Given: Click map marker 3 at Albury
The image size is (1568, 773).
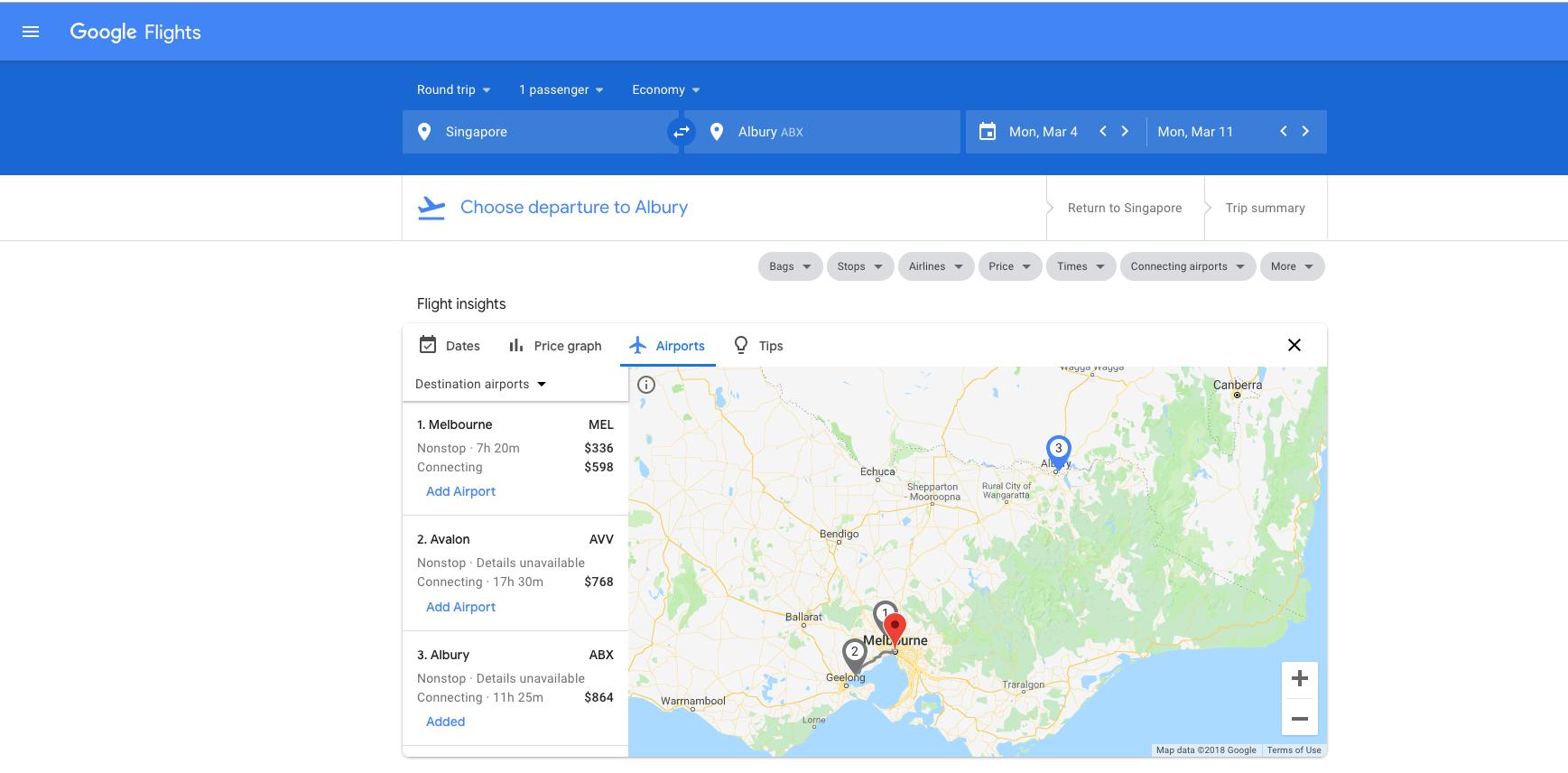Looking at the screenshot, I should click(x=1058, y=449).
